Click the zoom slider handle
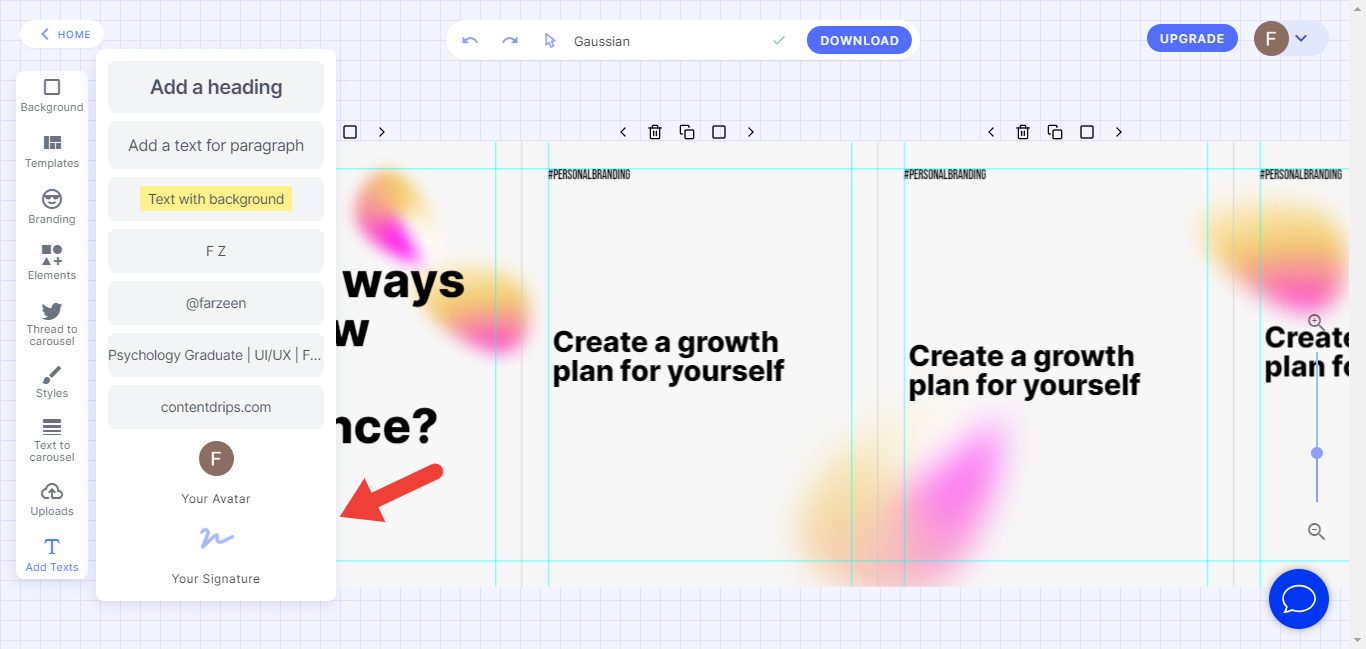Screen dimensions: 1366x649 [1317, 453]
